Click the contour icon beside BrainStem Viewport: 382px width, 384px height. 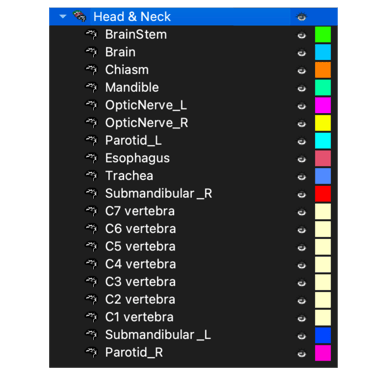click(91, 34)
